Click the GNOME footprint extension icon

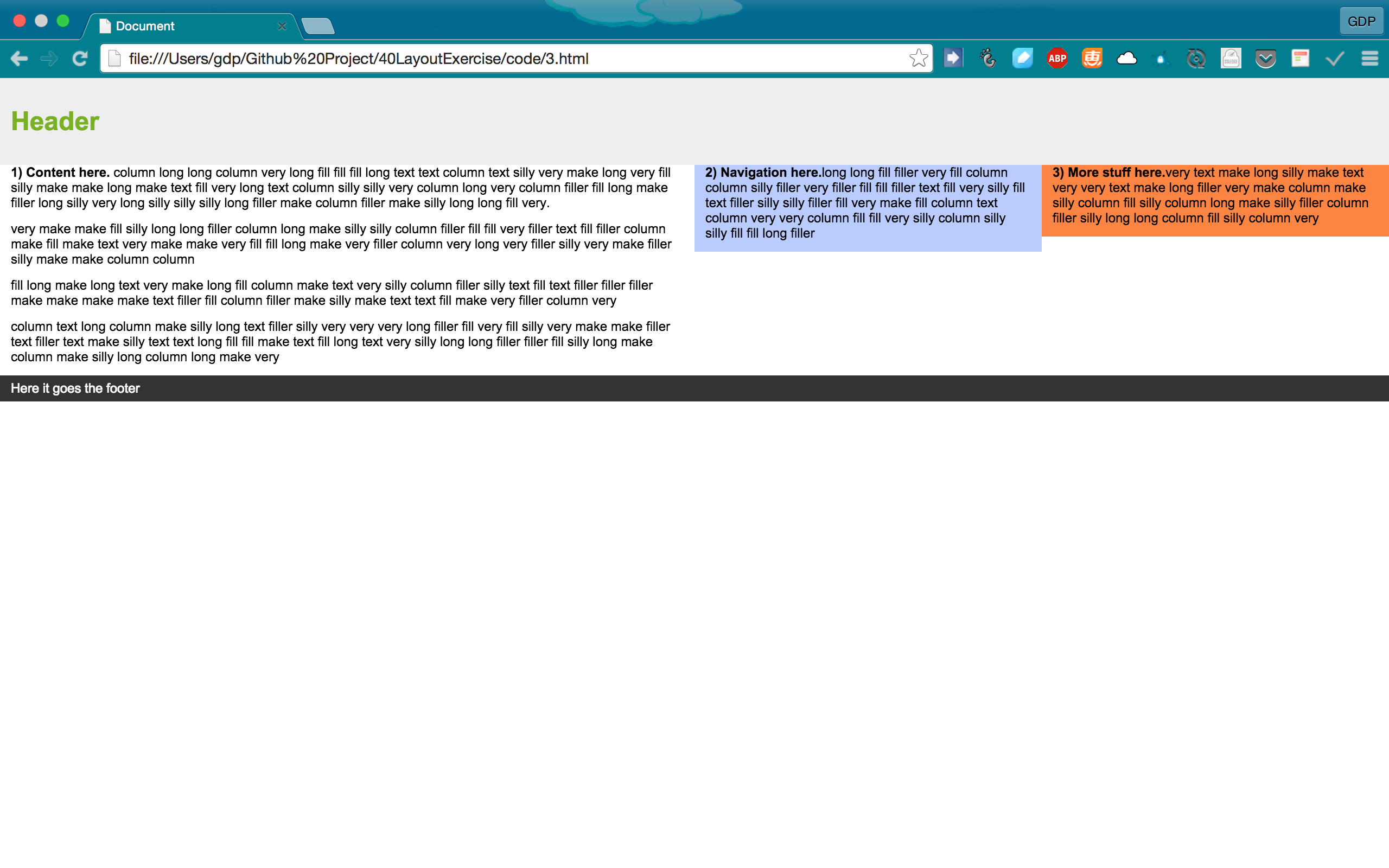(x=988, y=59)
